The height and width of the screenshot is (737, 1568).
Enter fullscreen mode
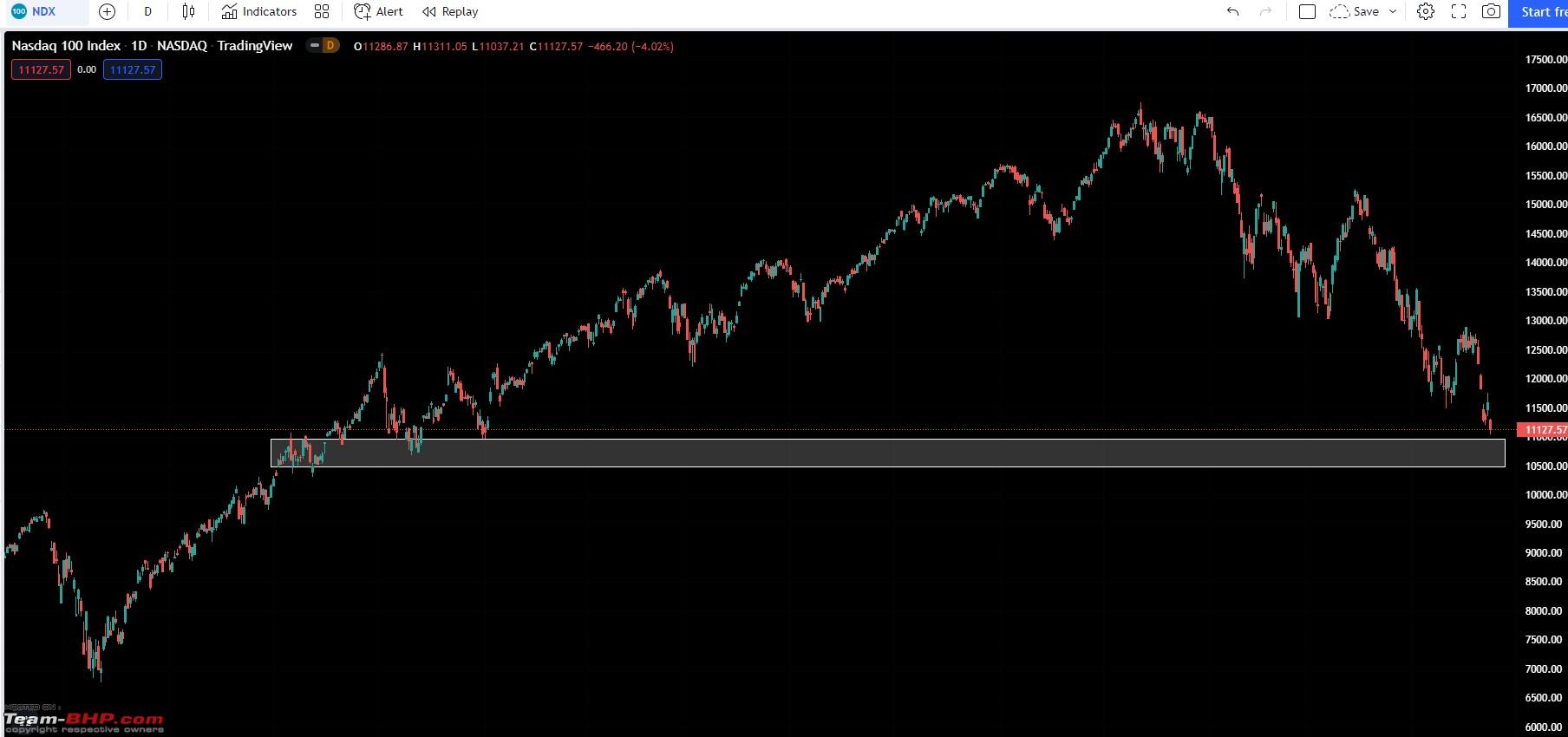[x=1459, y=11]
